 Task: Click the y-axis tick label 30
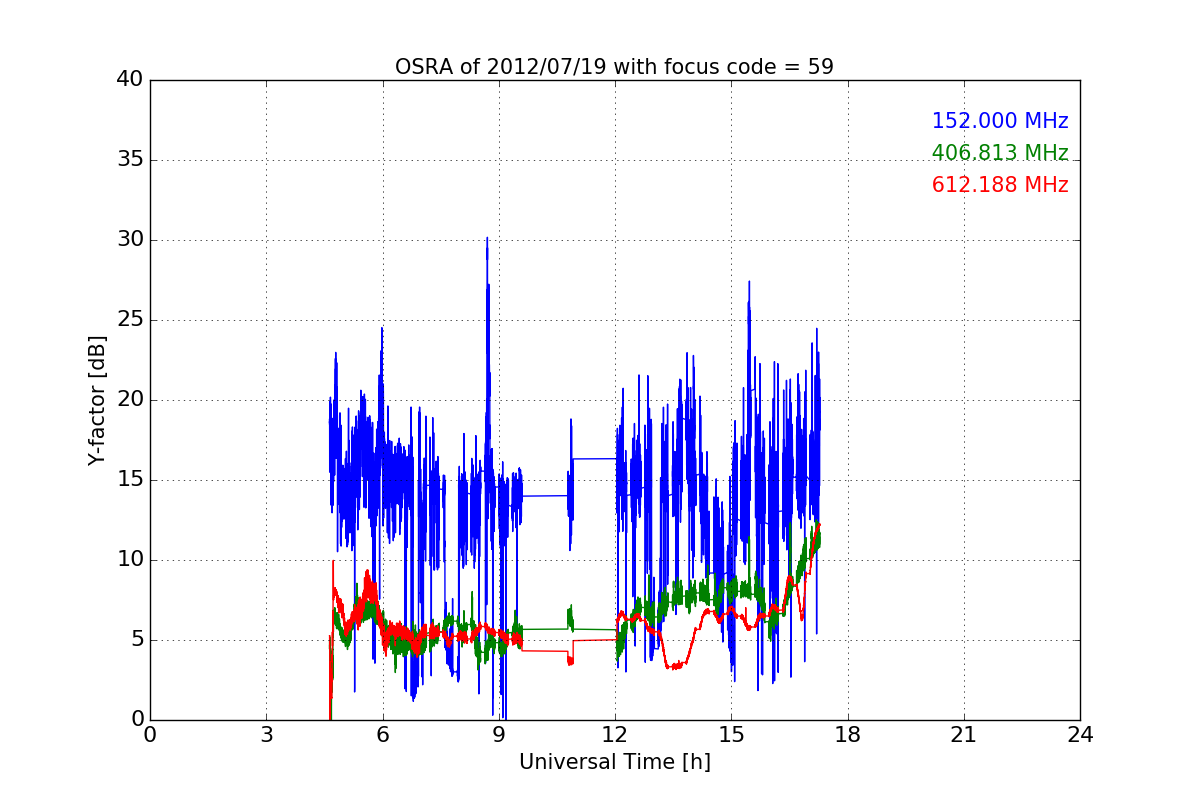coord(130,240)
